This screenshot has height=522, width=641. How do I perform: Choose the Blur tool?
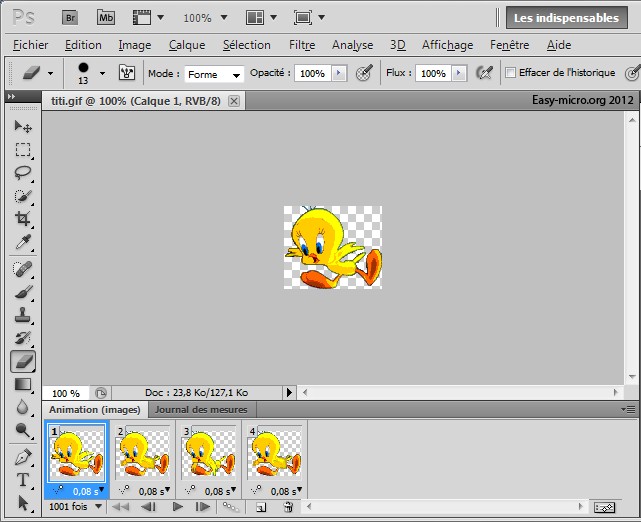click(23, 407)
